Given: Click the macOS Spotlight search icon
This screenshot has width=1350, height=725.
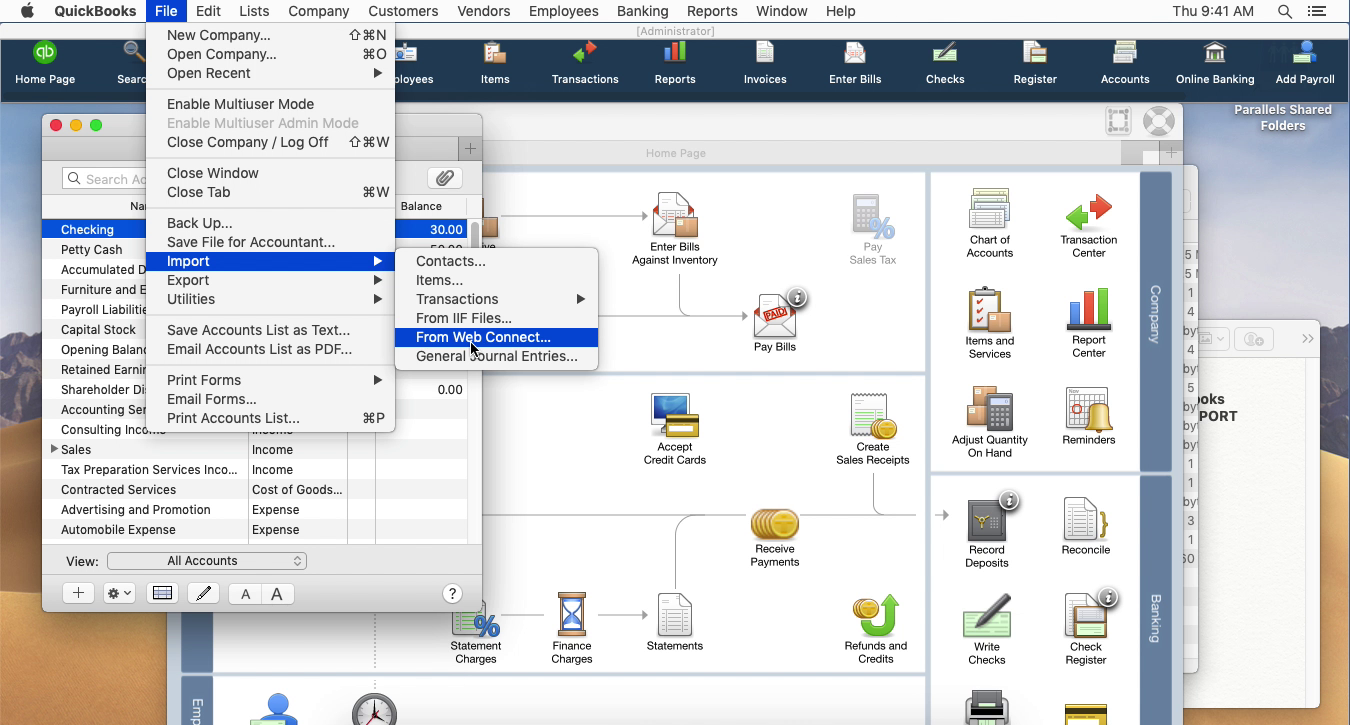Looking at the screenshot, I should tap(1285, 11).
